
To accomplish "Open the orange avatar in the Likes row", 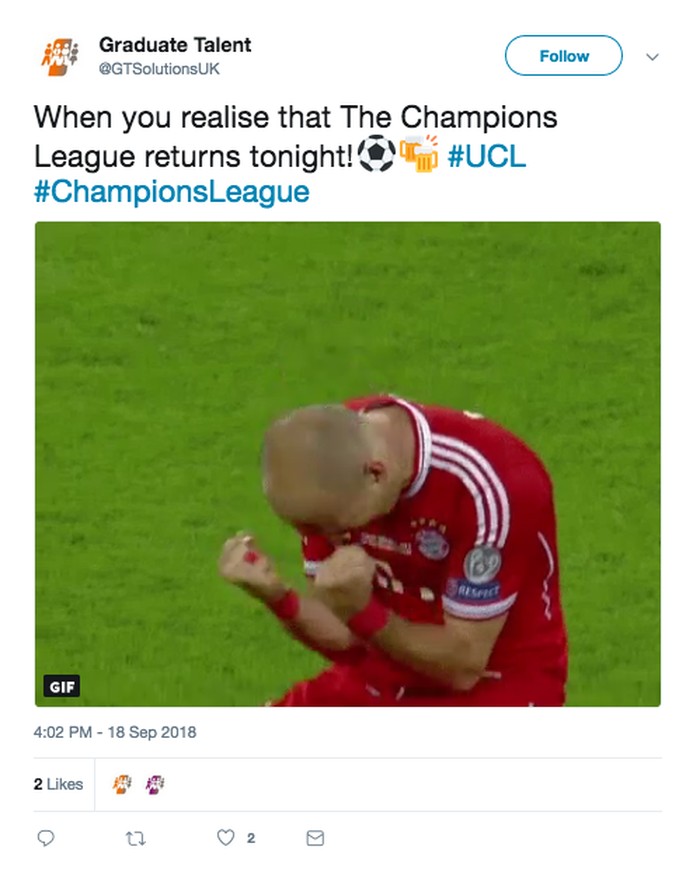I will [122, 784].
